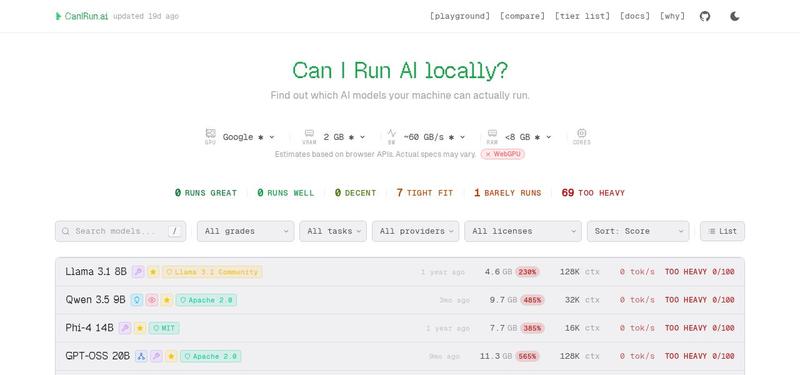Click the Qwen 3.5 9B star badge
800x375 pixels.
(166, 300)
